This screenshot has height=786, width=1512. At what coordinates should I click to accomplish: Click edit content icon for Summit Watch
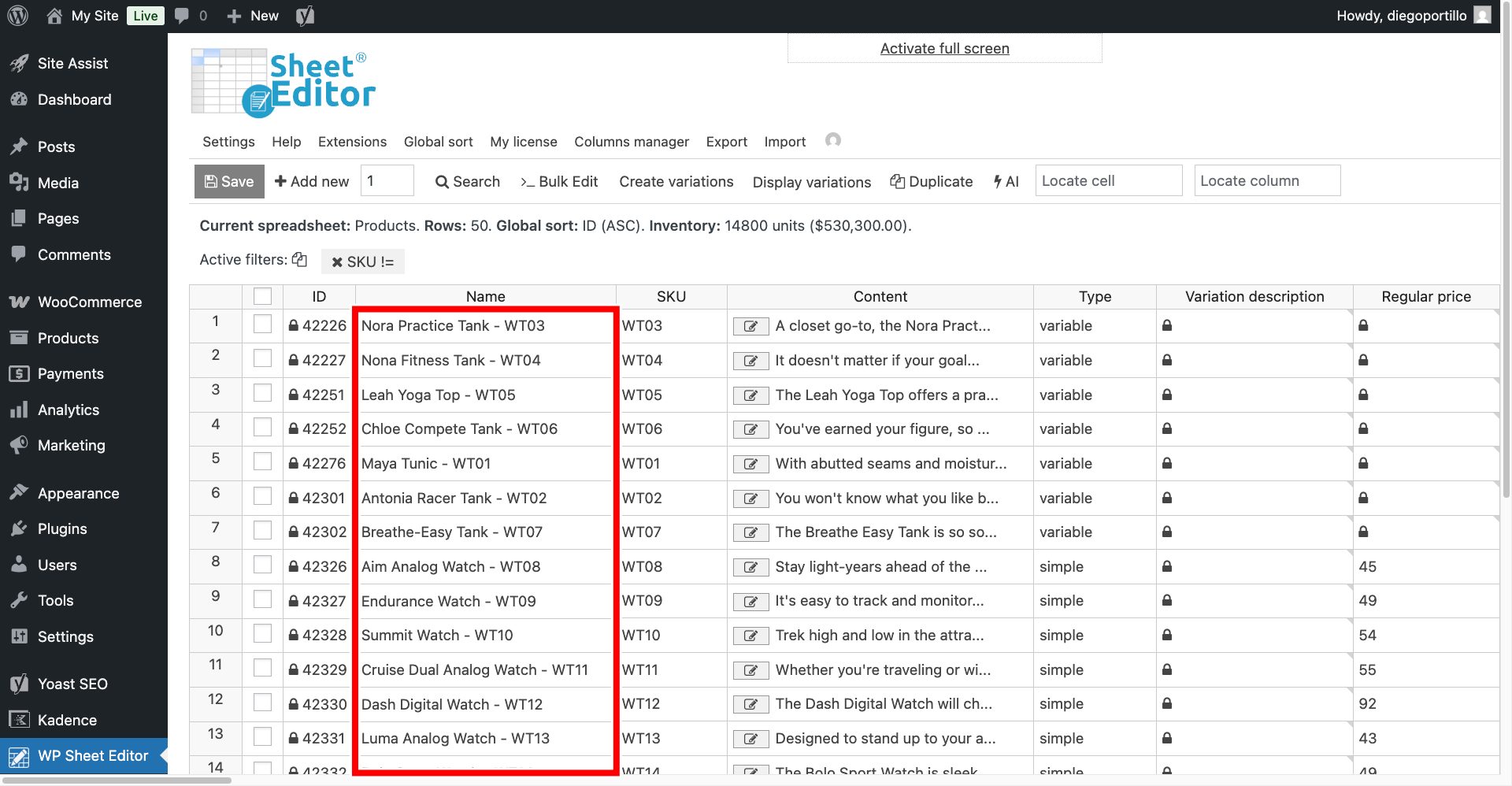click(x=750, y=636)
